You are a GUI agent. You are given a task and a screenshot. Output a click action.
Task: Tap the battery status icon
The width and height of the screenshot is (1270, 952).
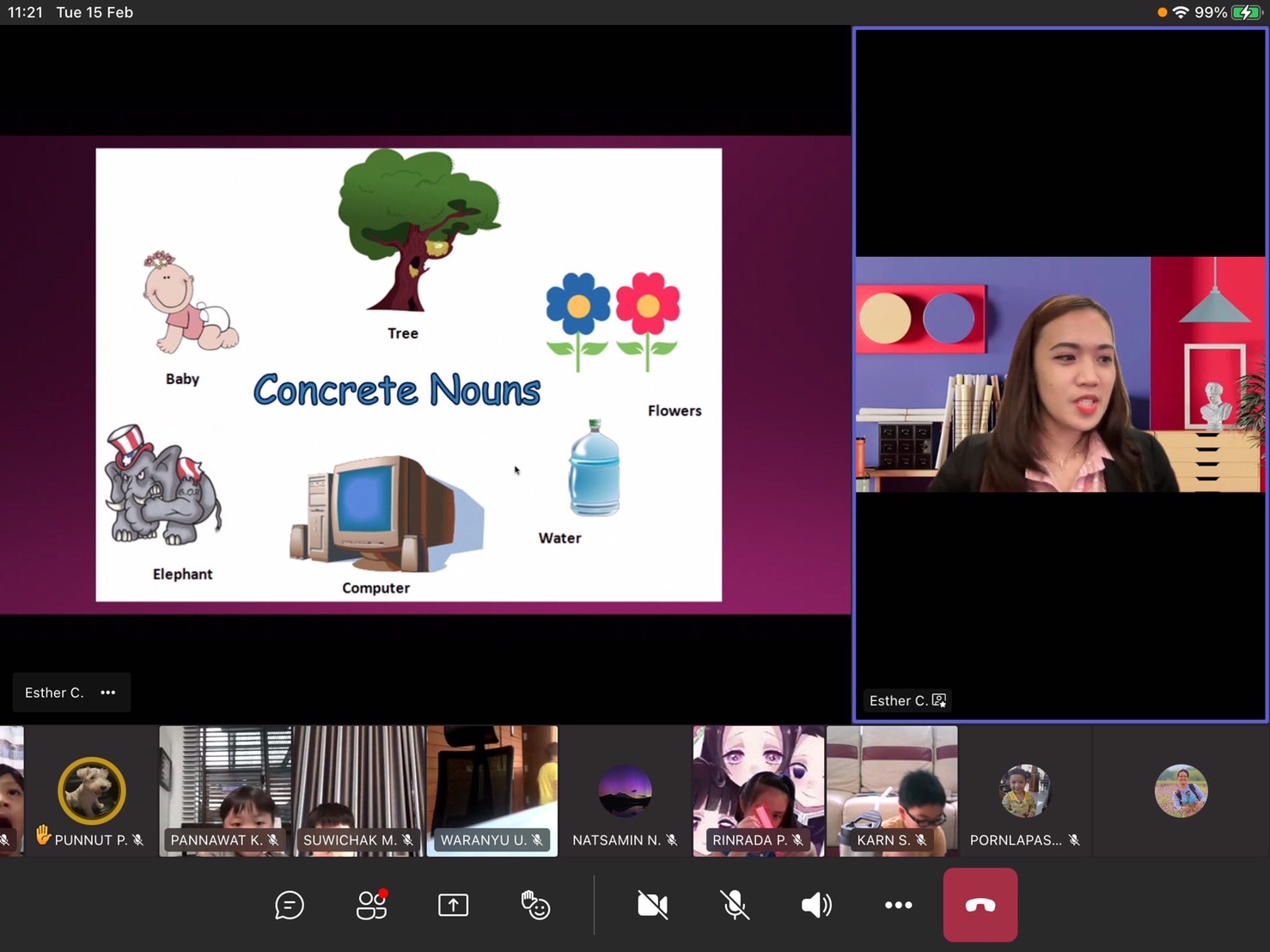pyautogui.click(x=1247, y=12)
